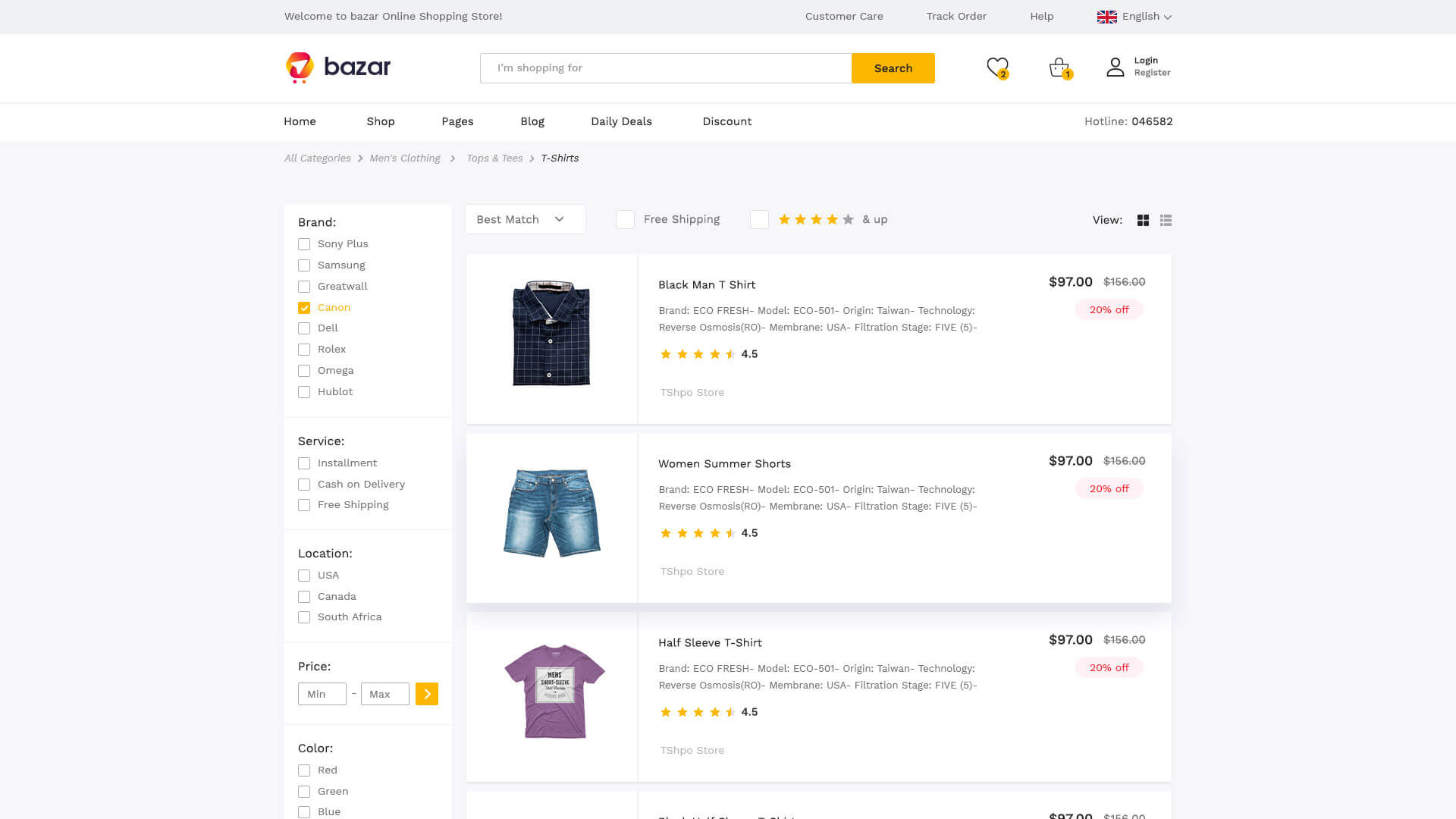Open the Black Man T Shirt title
This screenshot has height=819, width=1456.
[x=707, y=285]
